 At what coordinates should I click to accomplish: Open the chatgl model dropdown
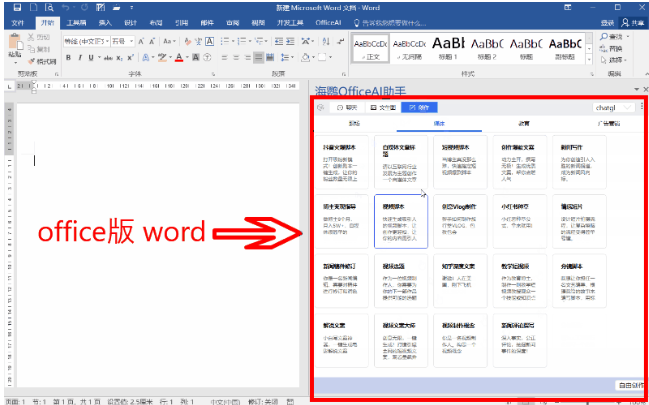pos(614,107)
